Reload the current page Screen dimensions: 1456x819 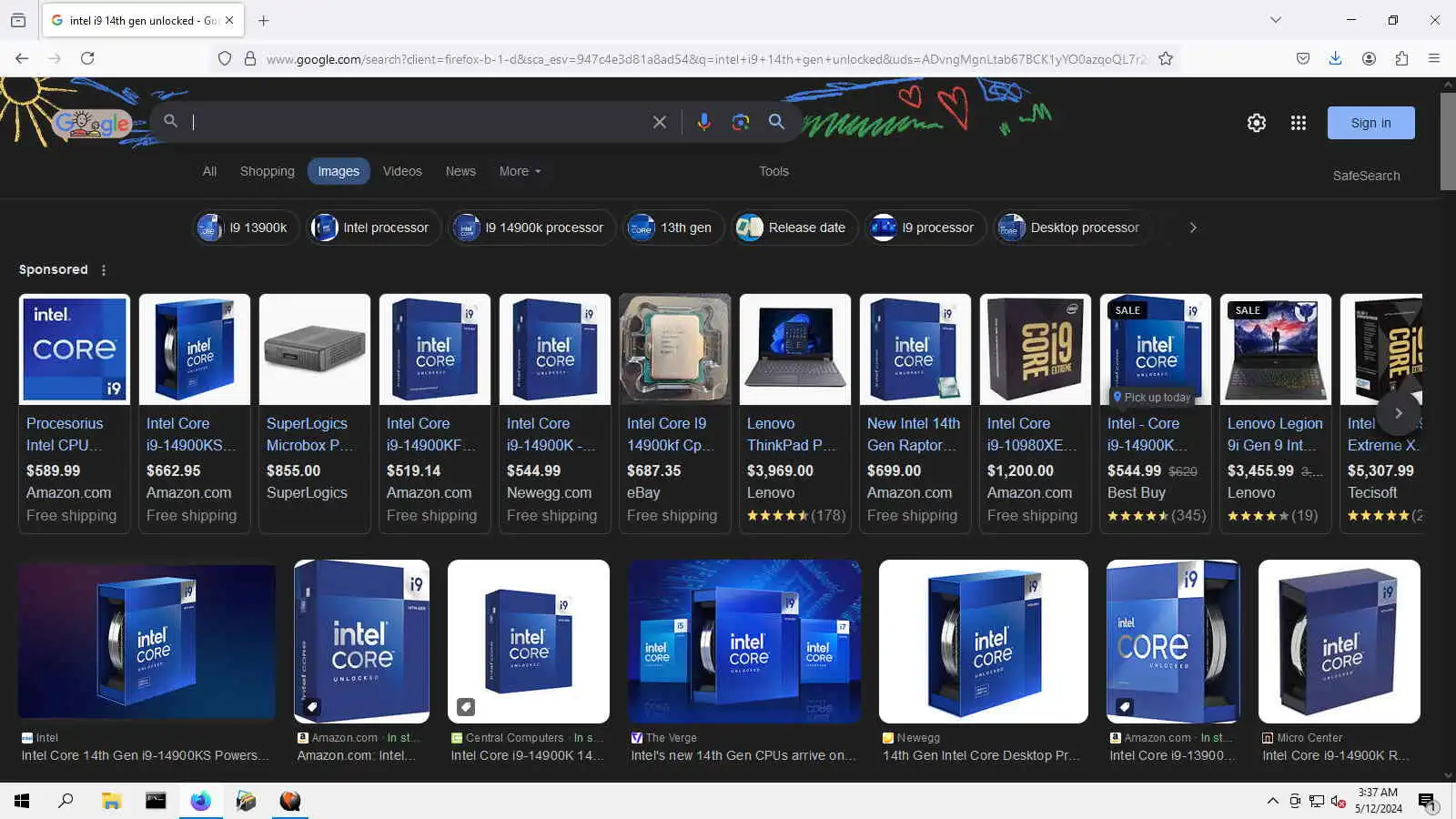(87, 58)
